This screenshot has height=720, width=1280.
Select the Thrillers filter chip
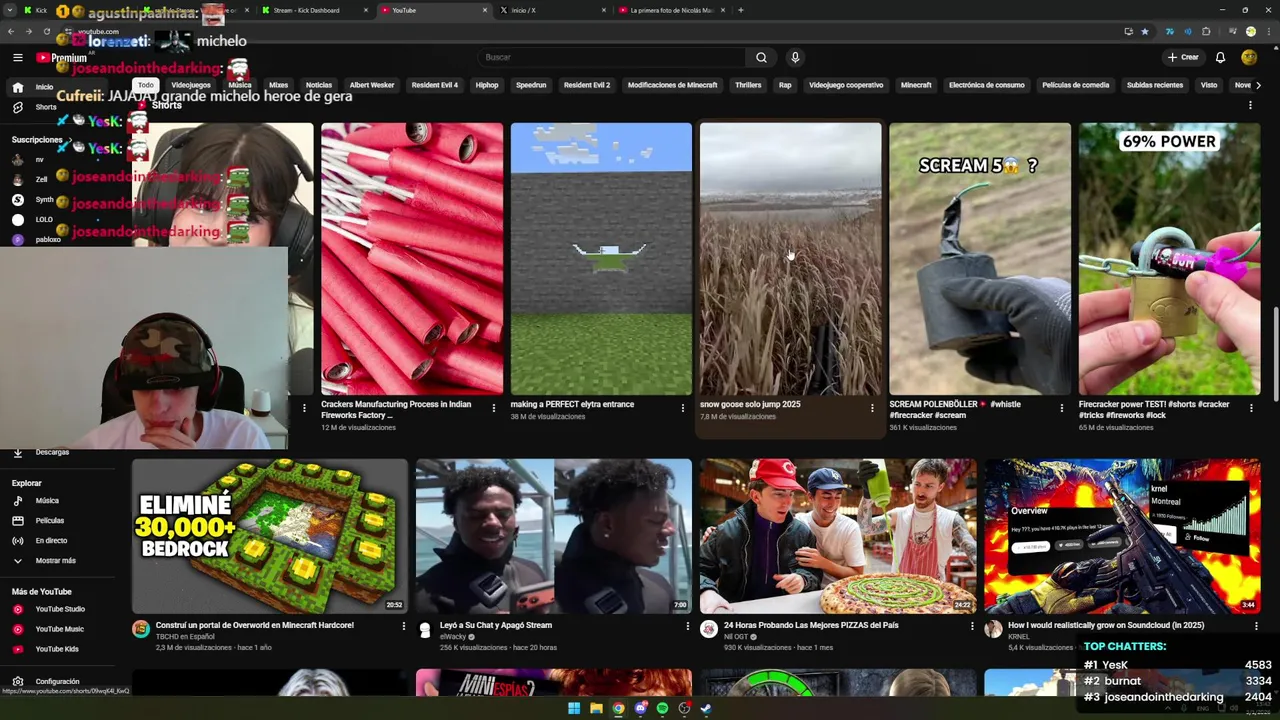(748, 85)
